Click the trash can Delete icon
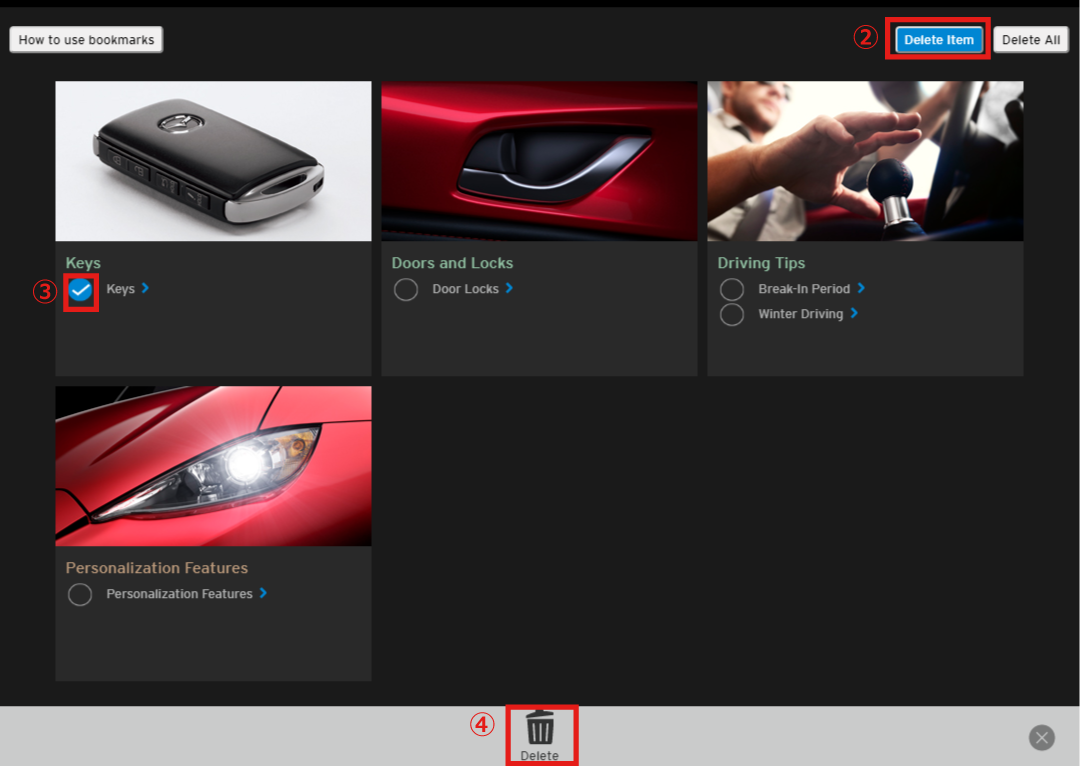1080x766 pixels. 540,729
